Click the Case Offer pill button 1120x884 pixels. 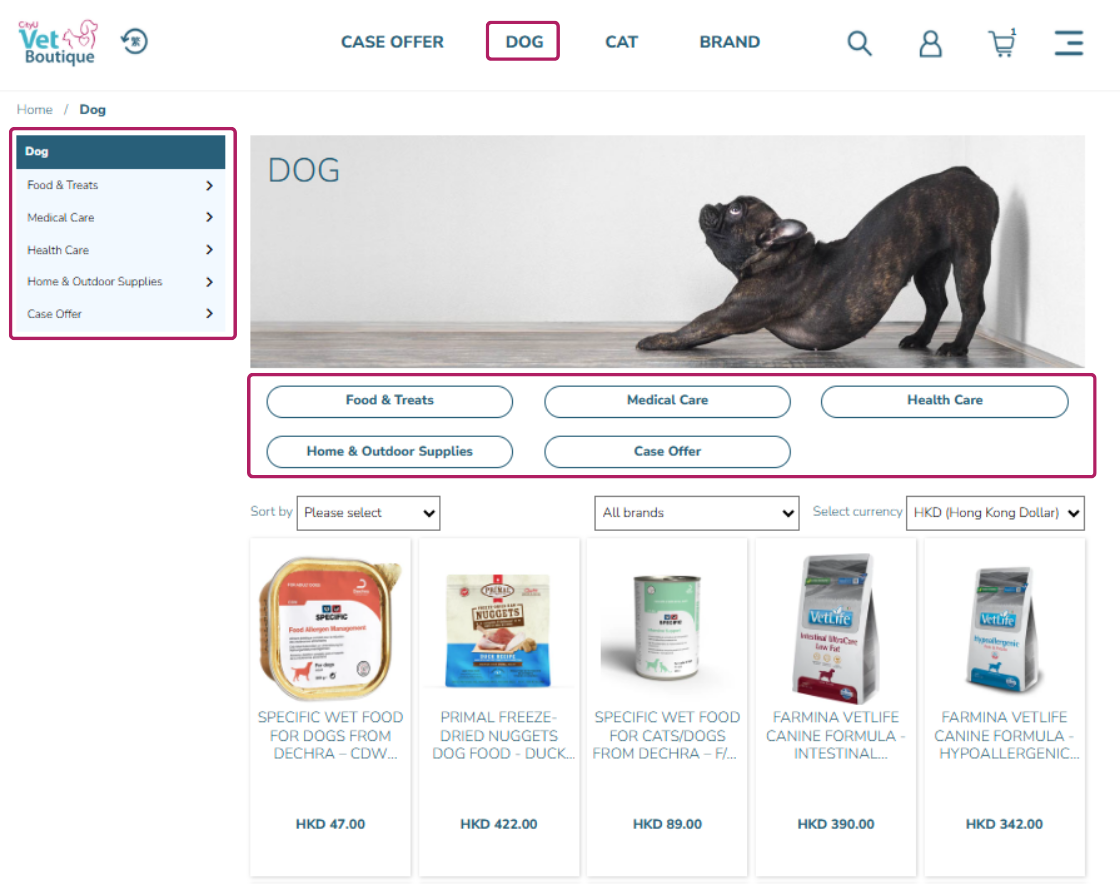tap(667, 452)
